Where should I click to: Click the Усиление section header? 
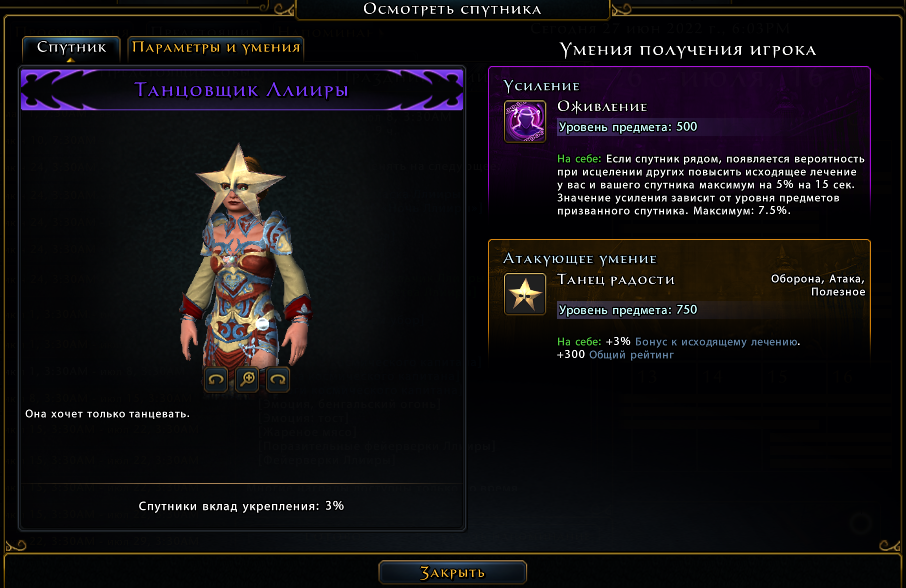(541, 86)
